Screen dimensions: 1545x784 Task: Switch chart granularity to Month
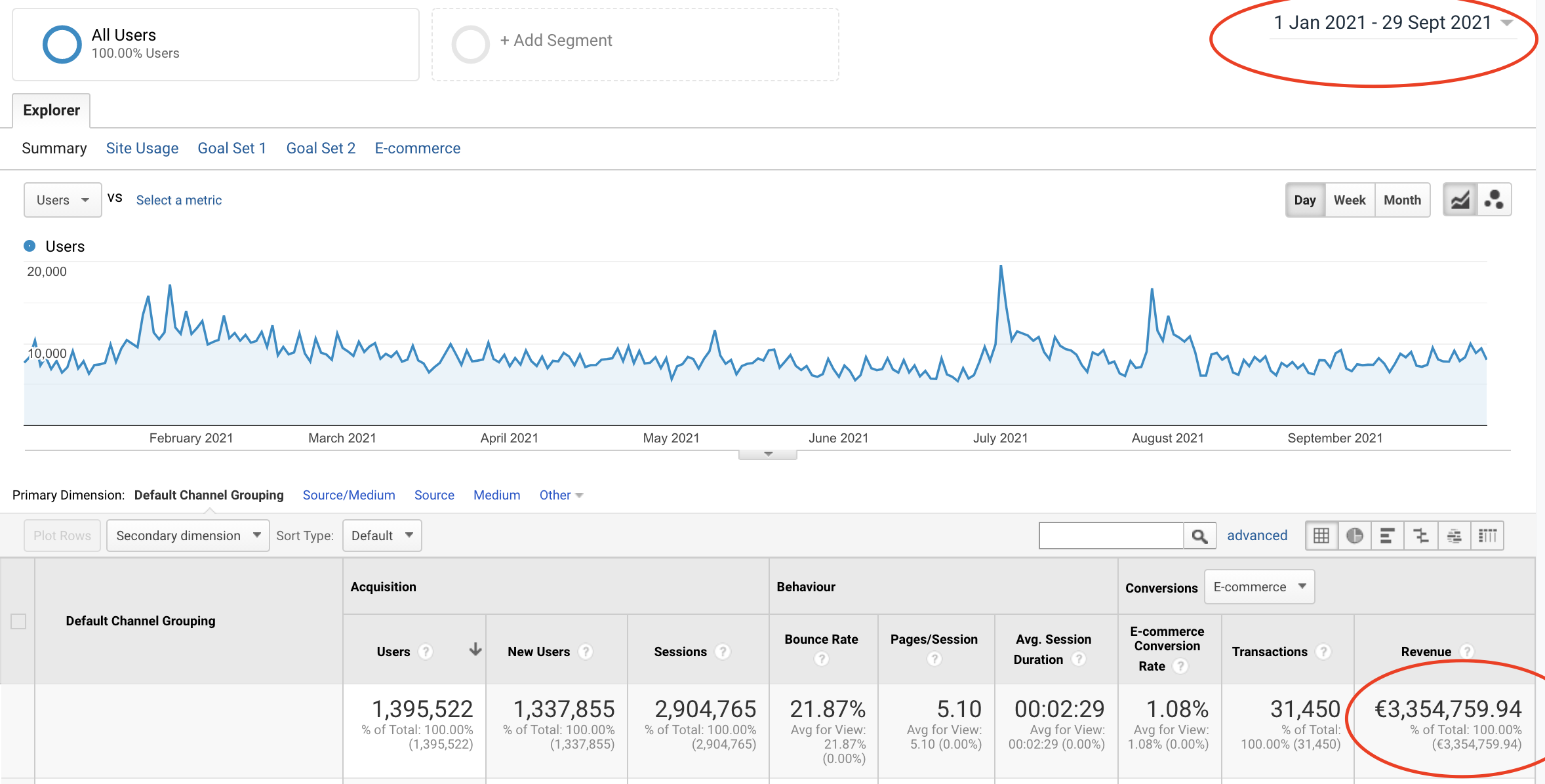[1402, 200]
